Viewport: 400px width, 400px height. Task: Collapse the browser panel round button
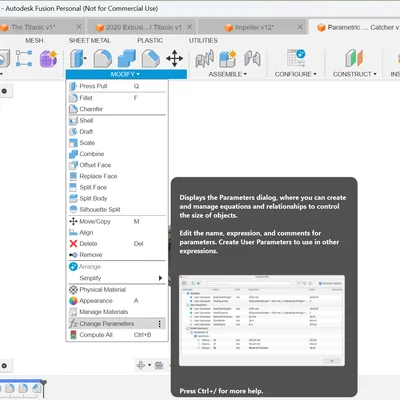coord(4,91)
